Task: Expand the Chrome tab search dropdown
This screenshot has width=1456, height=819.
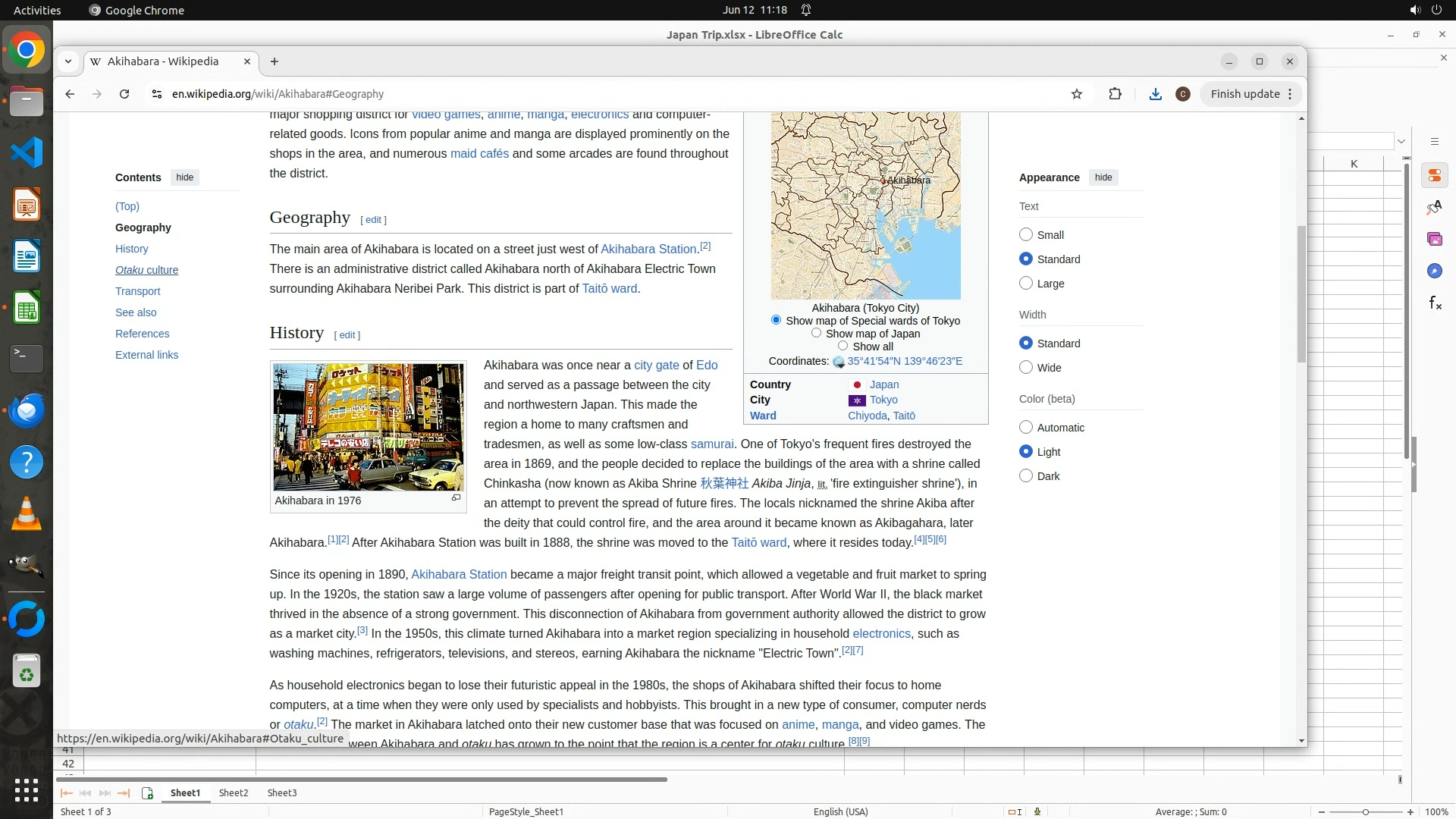Action: point(68,61)
